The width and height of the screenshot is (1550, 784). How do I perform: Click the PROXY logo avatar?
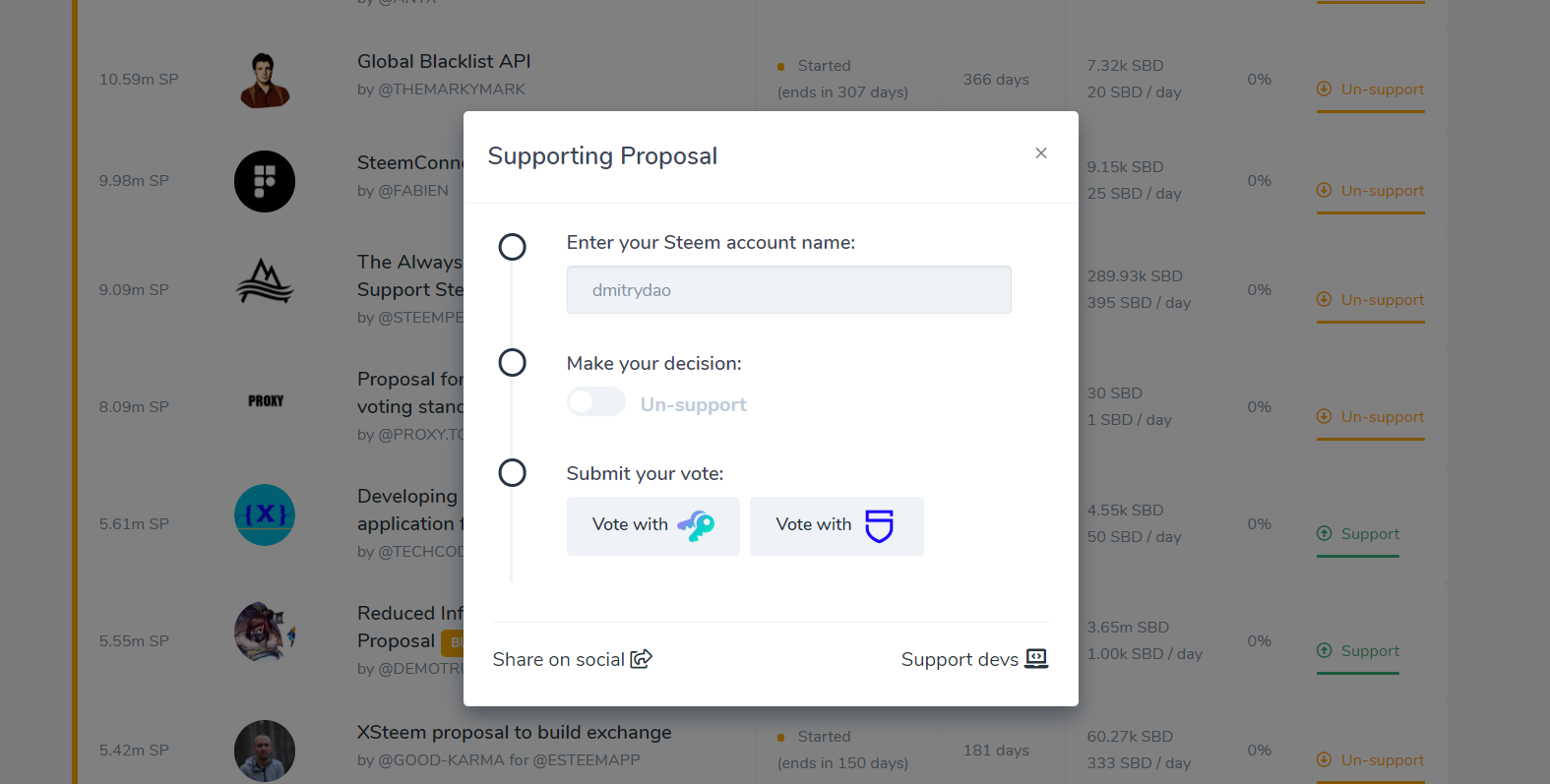265,401
